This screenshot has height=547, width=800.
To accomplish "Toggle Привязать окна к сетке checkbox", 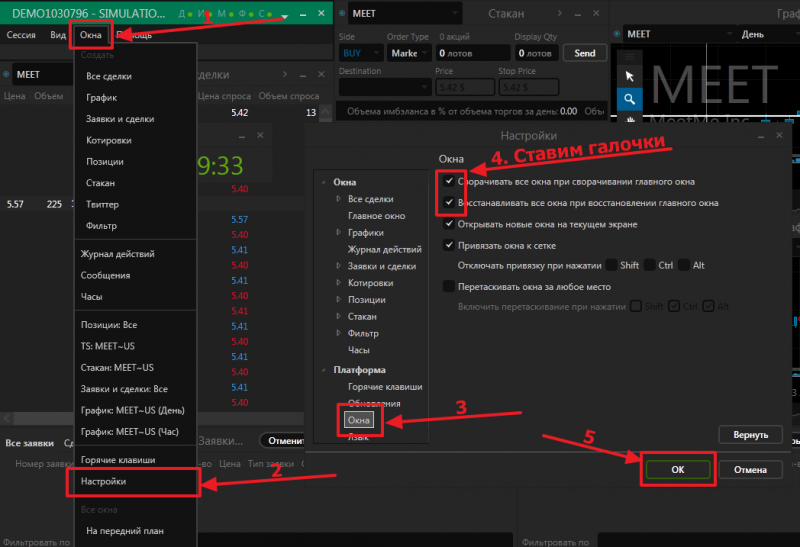I will [448, 245].
